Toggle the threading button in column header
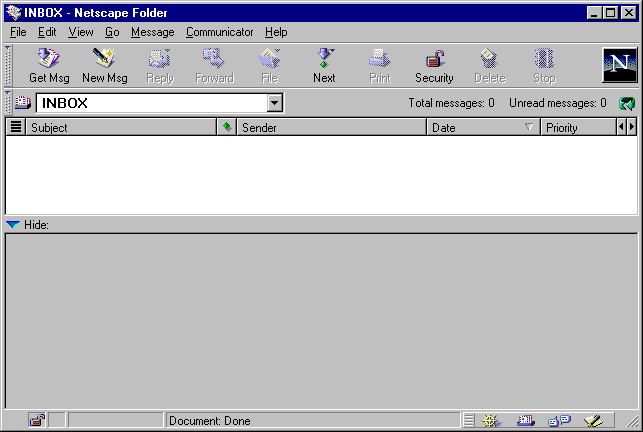This screenshot has width=643, height=432. coord(16,127)
